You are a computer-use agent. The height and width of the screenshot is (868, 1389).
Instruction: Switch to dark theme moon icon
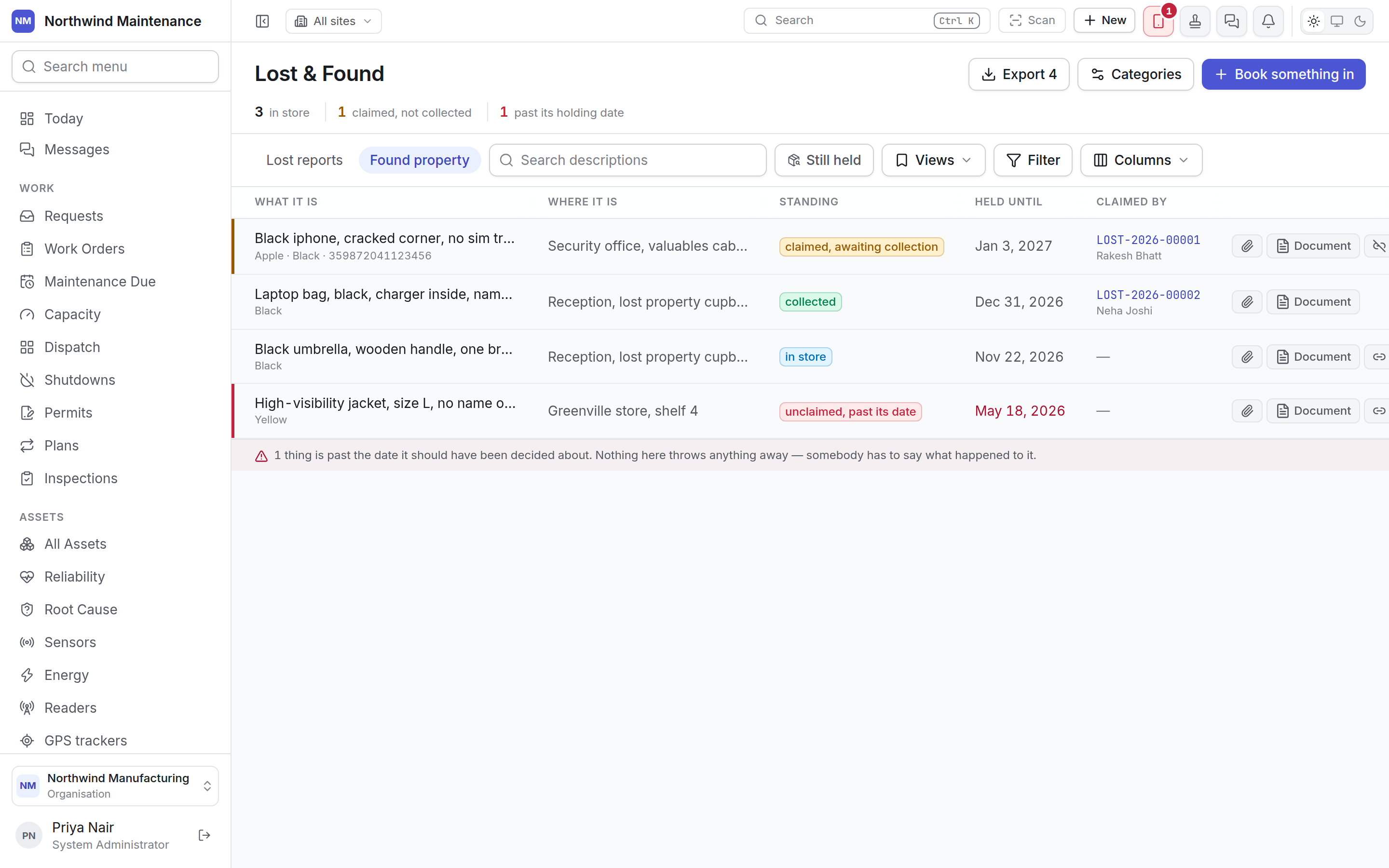(x=1360, y=21)
